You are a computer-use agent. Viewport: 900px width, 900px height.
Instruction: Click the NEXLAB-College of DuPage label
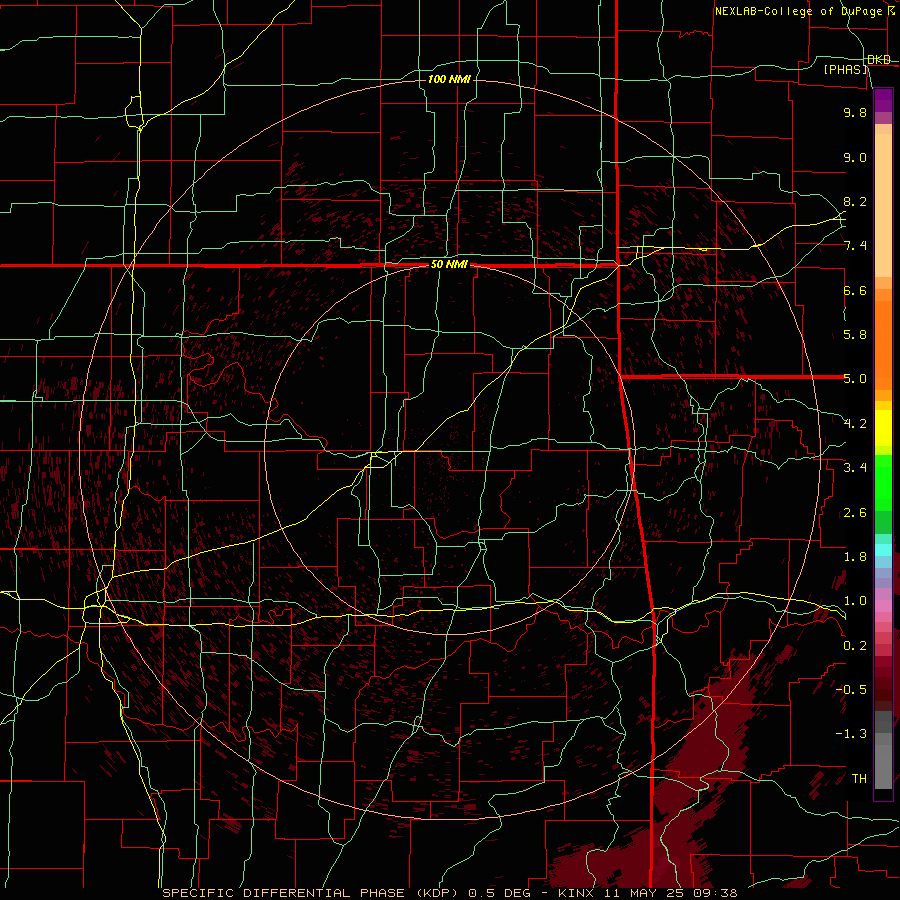[804, 11]
